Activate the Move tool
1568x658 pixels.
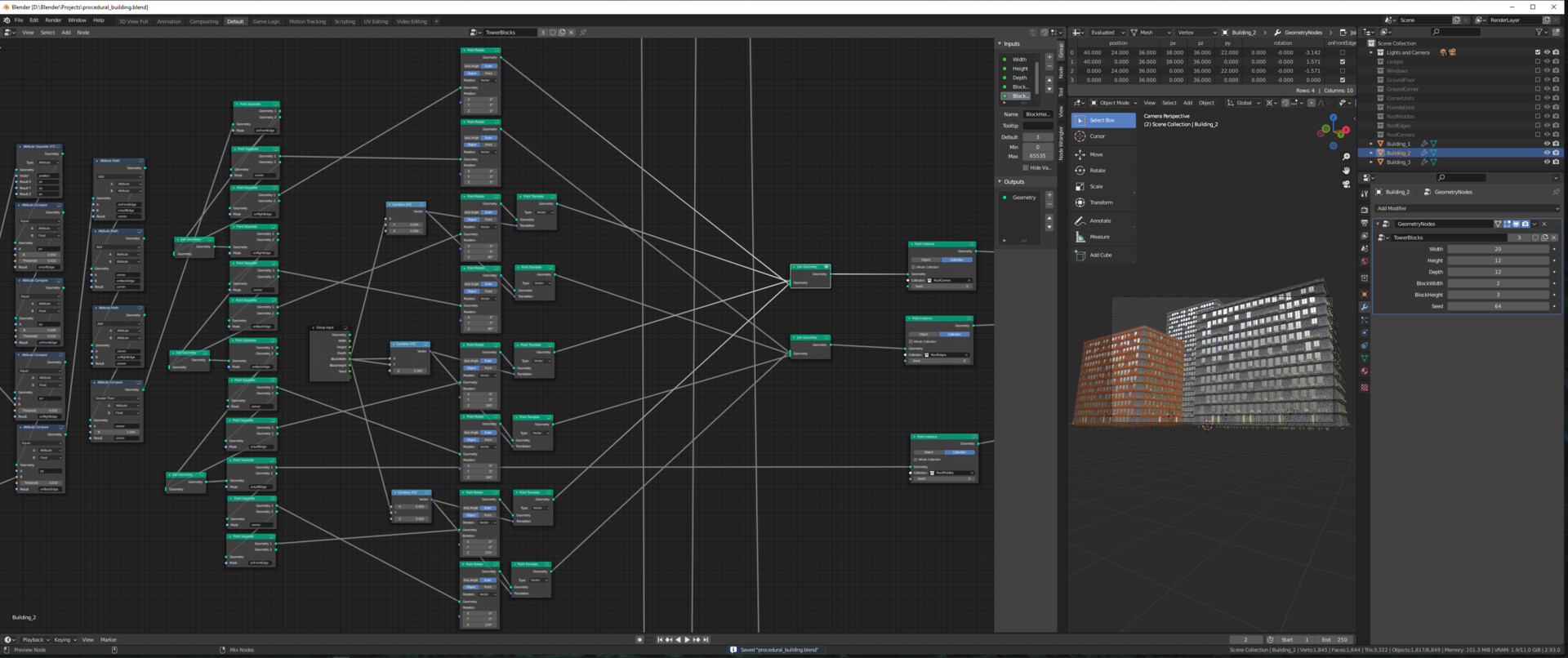1095,154
